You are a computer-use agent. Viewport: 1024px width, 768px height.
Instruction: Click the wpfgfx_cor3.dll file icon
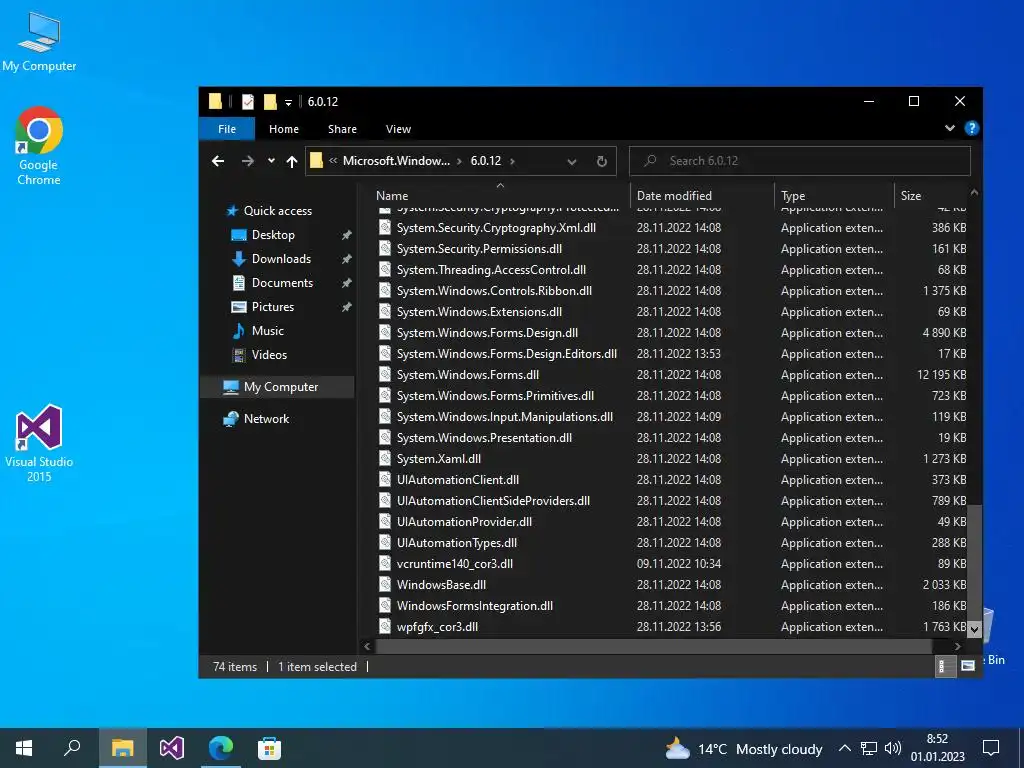(385, 626)
